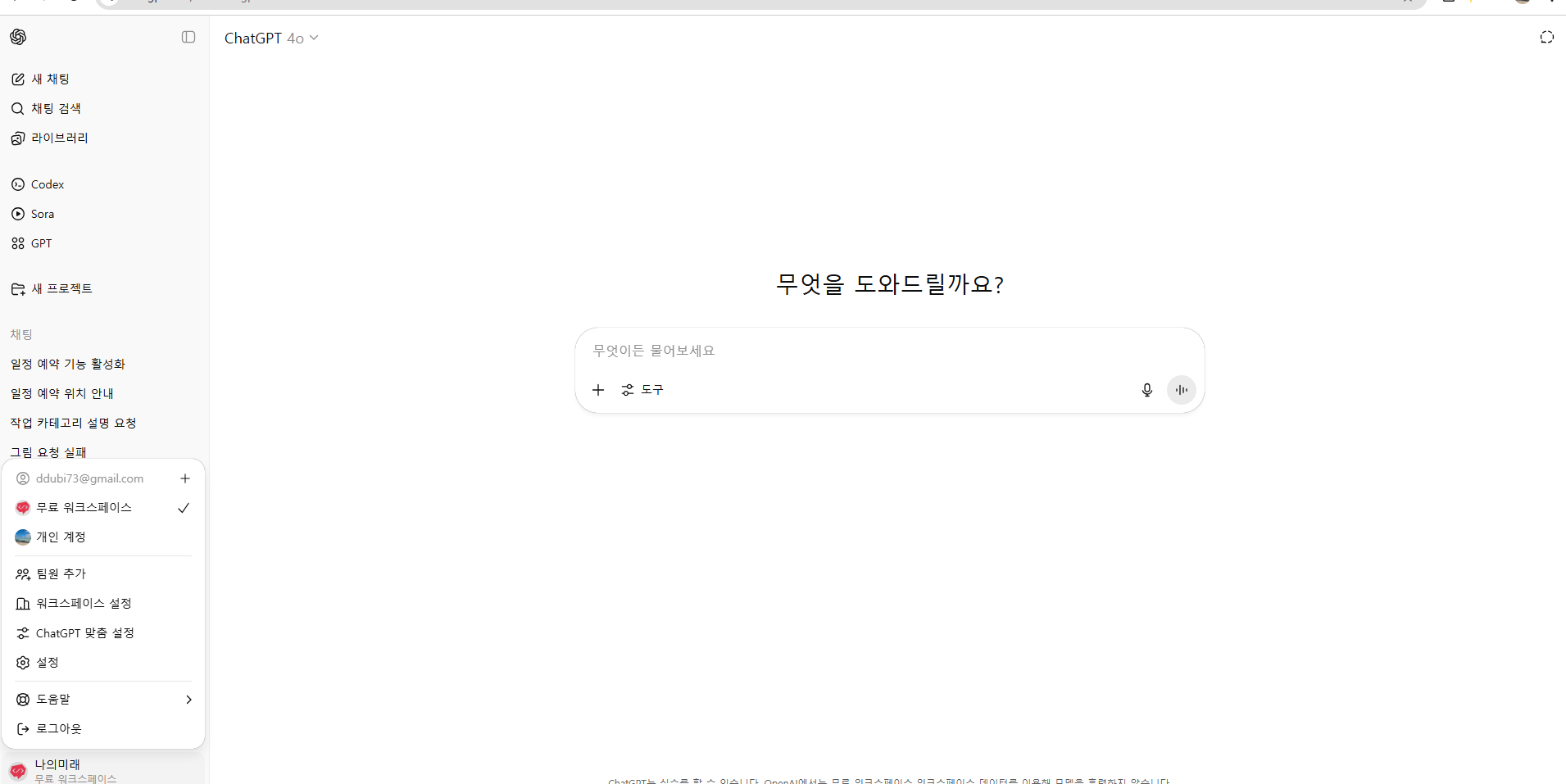Open 설정 settings menu item

click(103, 663)
